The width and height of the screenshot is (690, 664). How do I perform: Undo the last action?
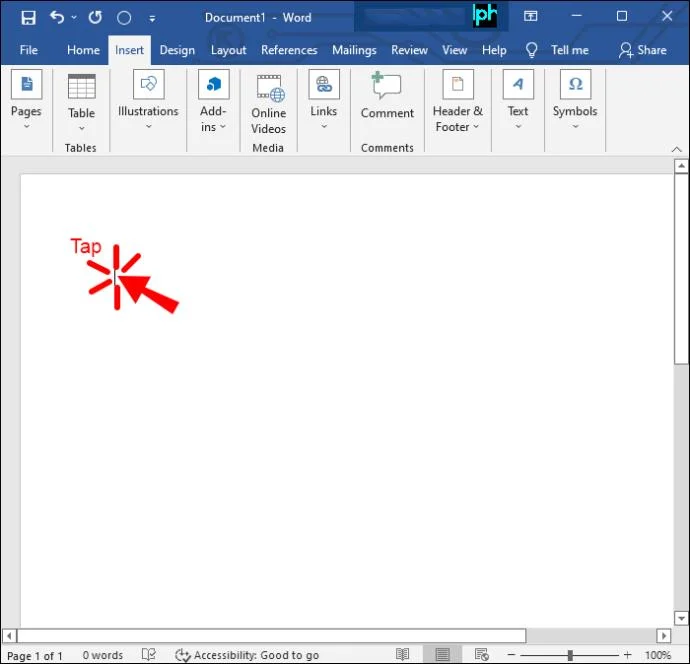57,17
